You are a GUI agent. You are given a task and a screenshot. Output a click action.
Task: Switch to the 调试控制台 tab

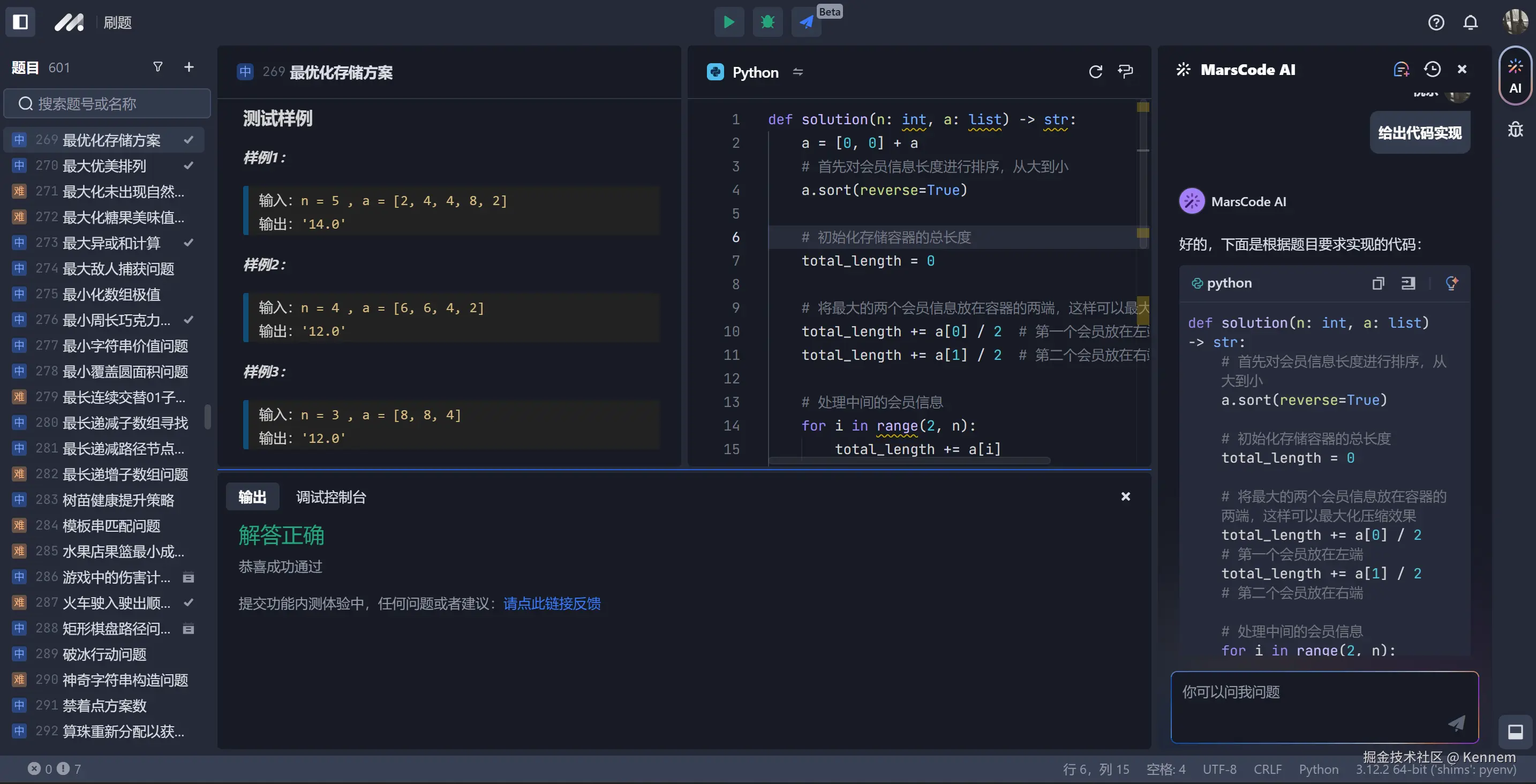331,497
